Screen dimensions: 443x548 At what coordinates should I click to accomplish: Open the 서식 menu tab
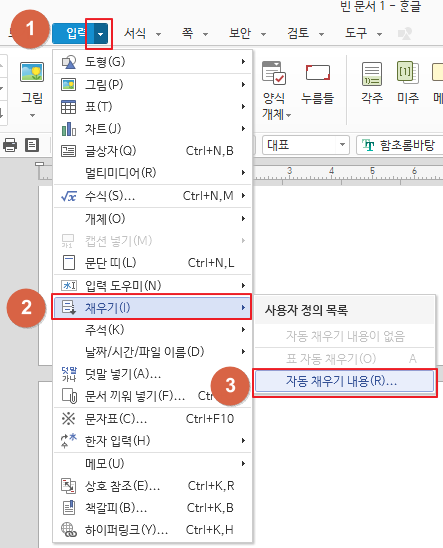(x=135, y=34)
